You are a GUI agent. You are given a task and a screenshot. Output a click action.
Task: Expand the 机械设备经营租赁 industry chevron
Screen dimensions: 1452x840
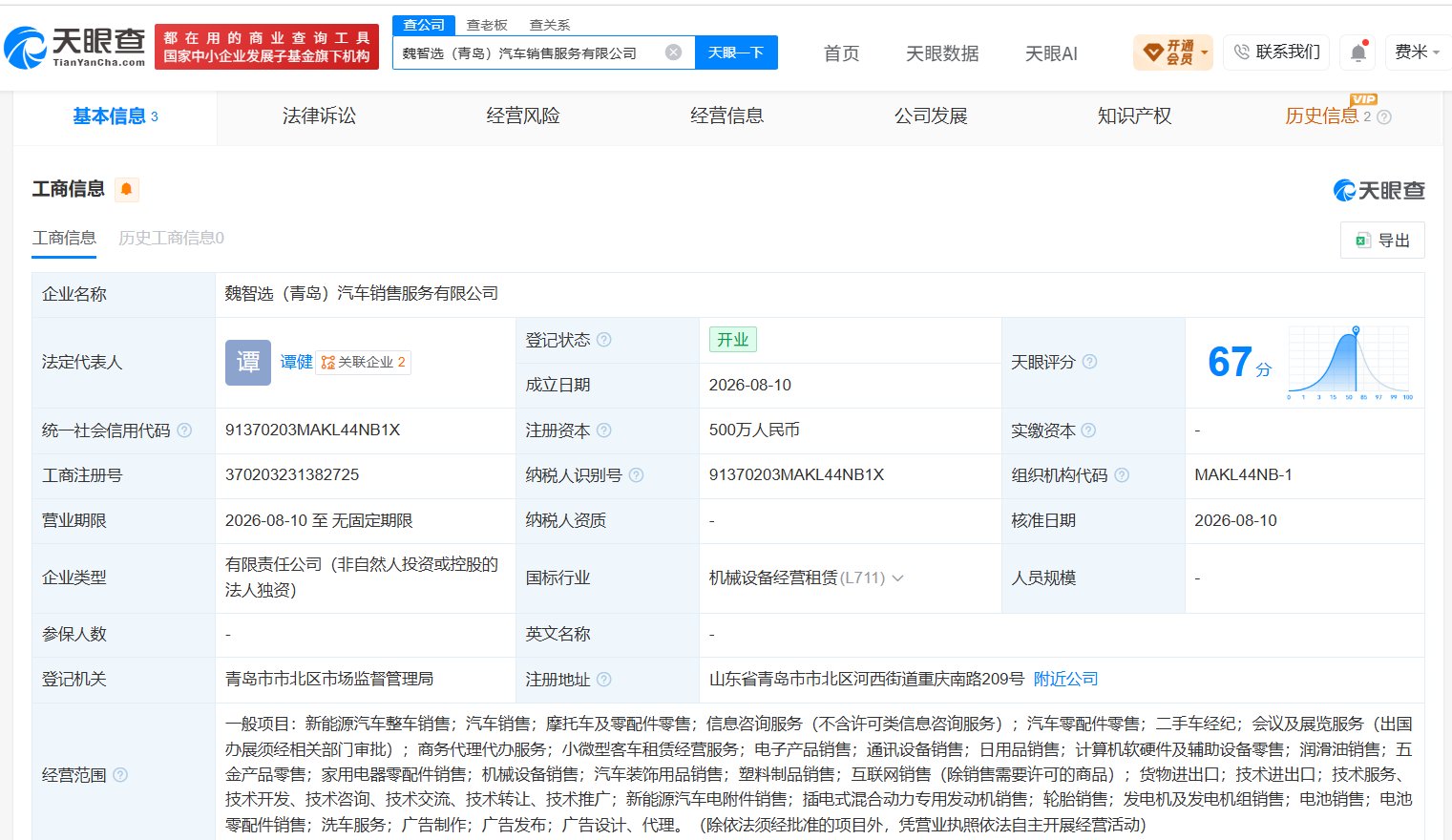(x=897, y=578)
